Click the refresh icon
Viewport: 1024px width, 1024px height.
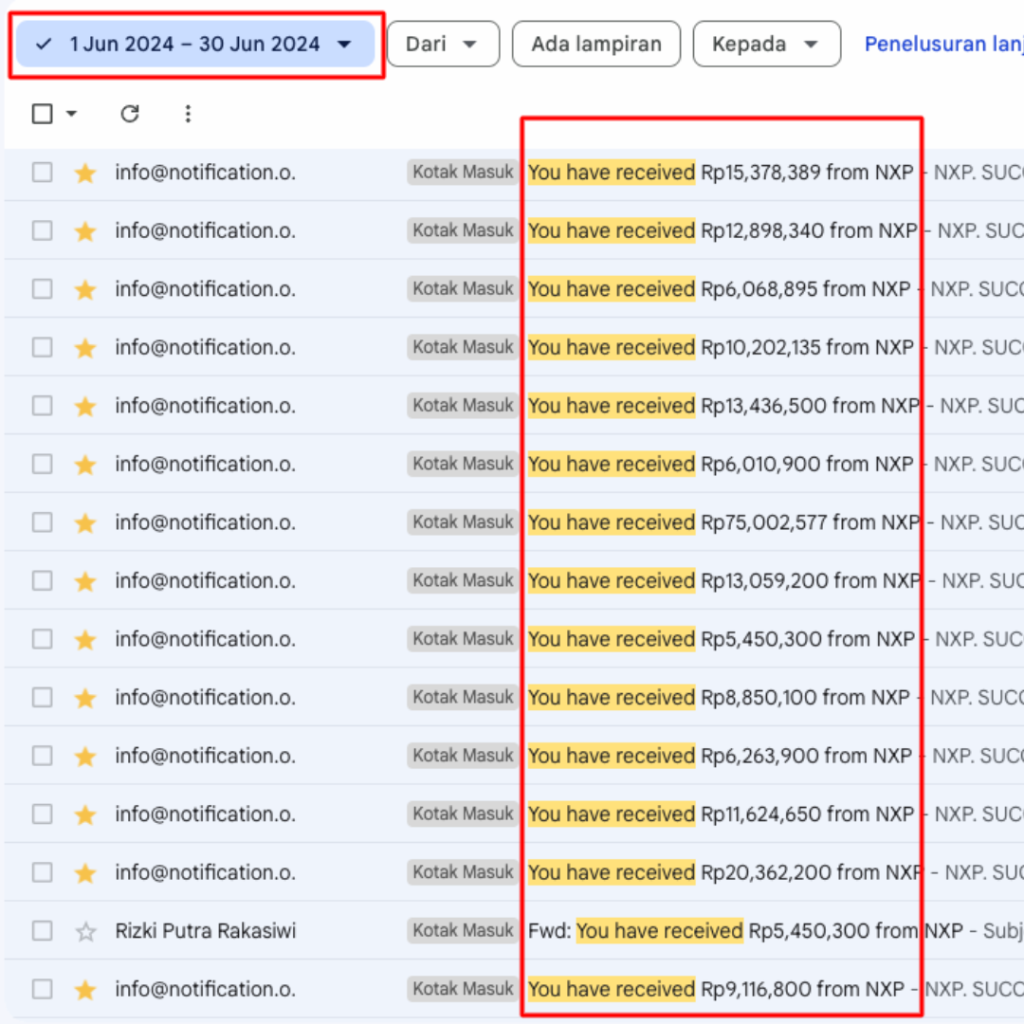(130, 114)
